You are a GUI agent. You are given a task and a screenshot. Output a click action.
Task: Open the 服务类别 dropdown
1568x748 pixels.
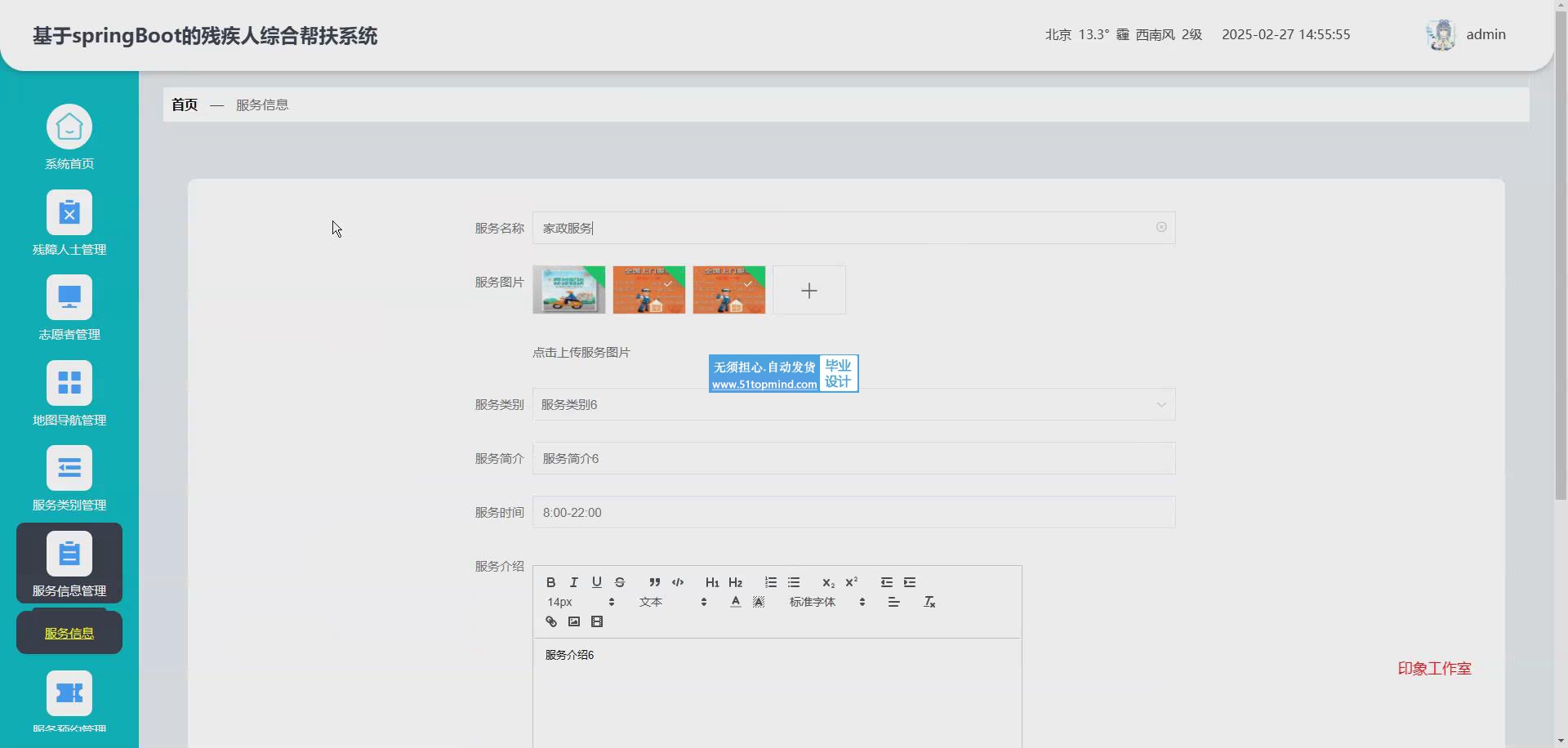click(853, 404)
